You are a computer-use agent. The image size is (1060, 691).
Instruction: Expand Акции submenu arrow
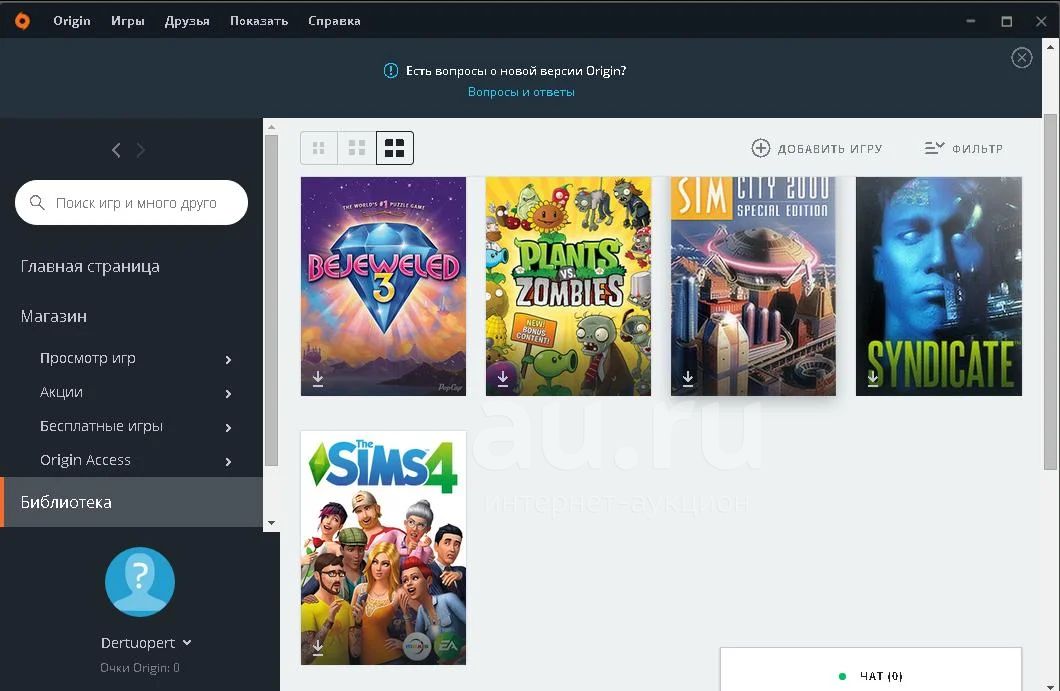tap(228, 394)
